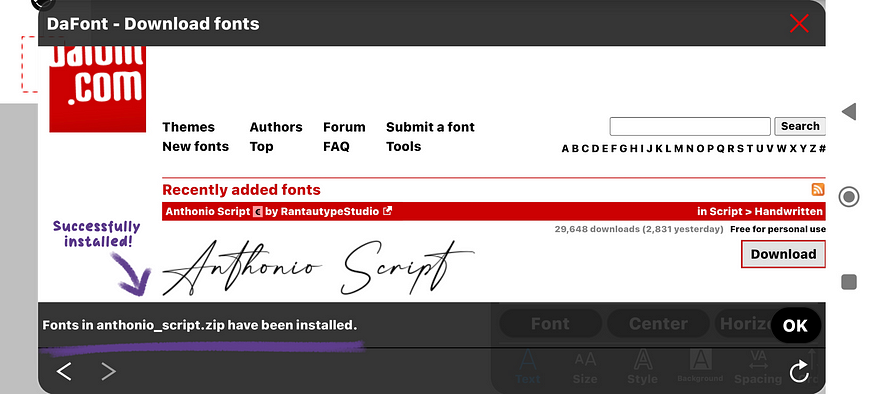Open the dimmed Style tool icon
Viewport: 875px width, 394px height.
(642, 367)
